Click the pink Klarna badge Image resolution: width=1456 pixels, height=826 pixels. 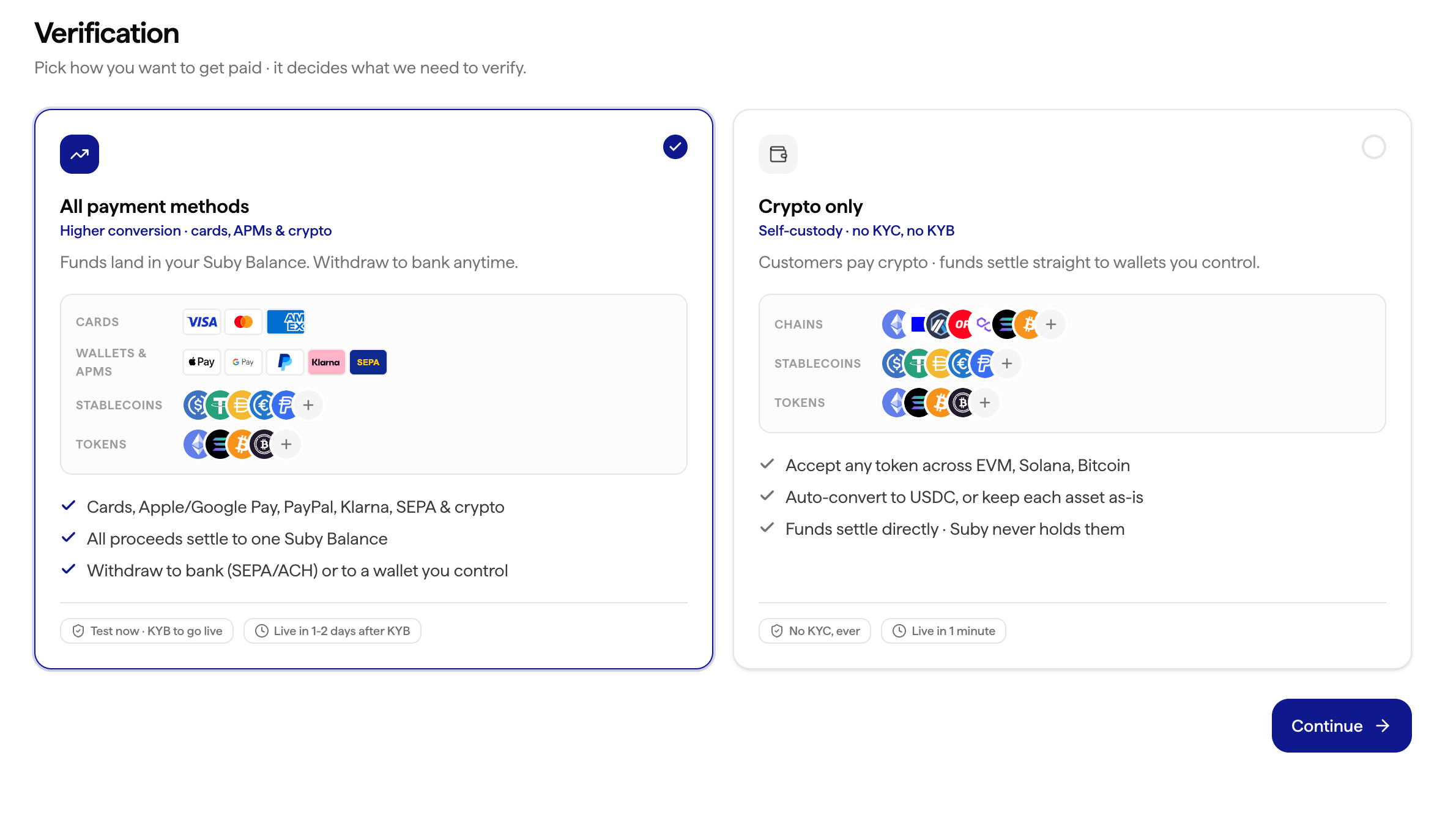(327, 362)
